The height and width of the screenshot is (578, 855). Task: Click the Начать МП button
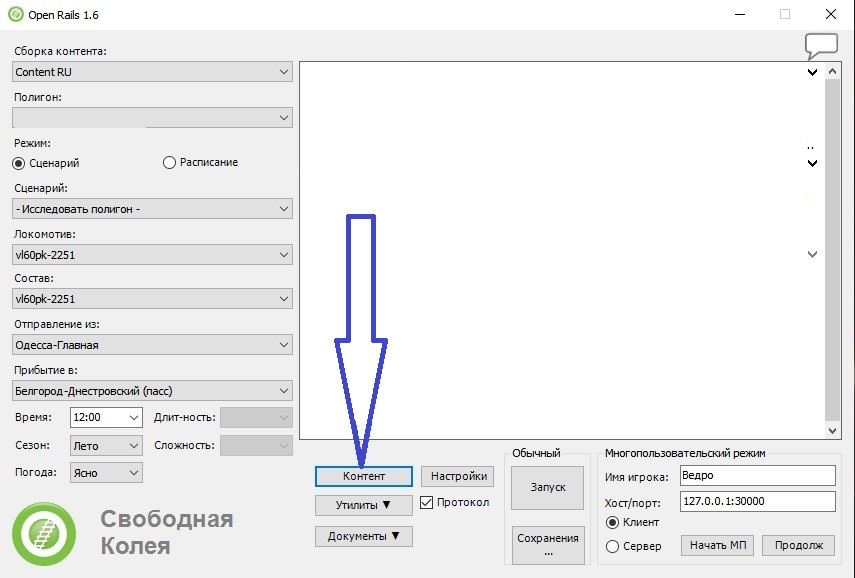[x=717, y=545]
